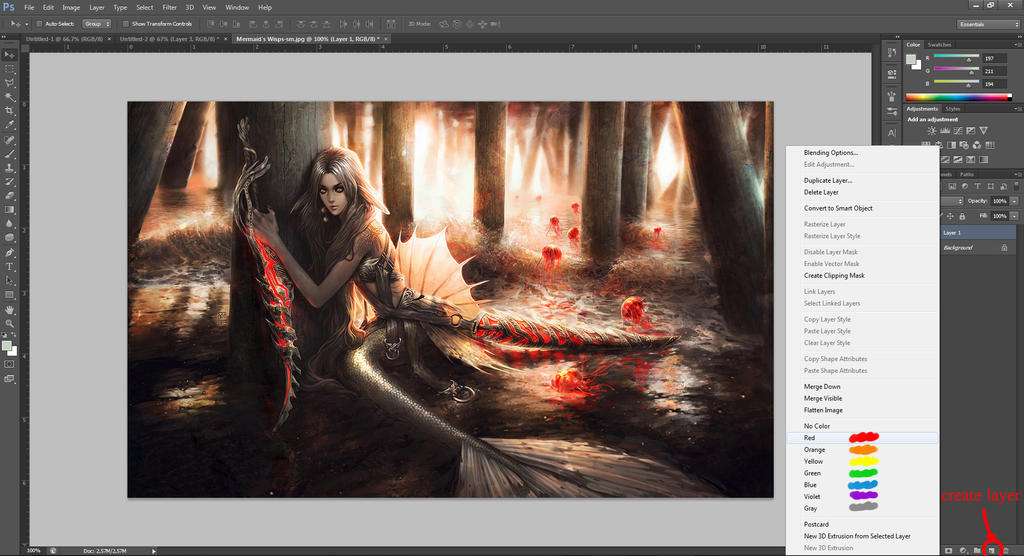Image resolution: width=1024 pixels, height=556 pixels.
Task: Expand the status bar info arrow
Action: coord(154,551)
